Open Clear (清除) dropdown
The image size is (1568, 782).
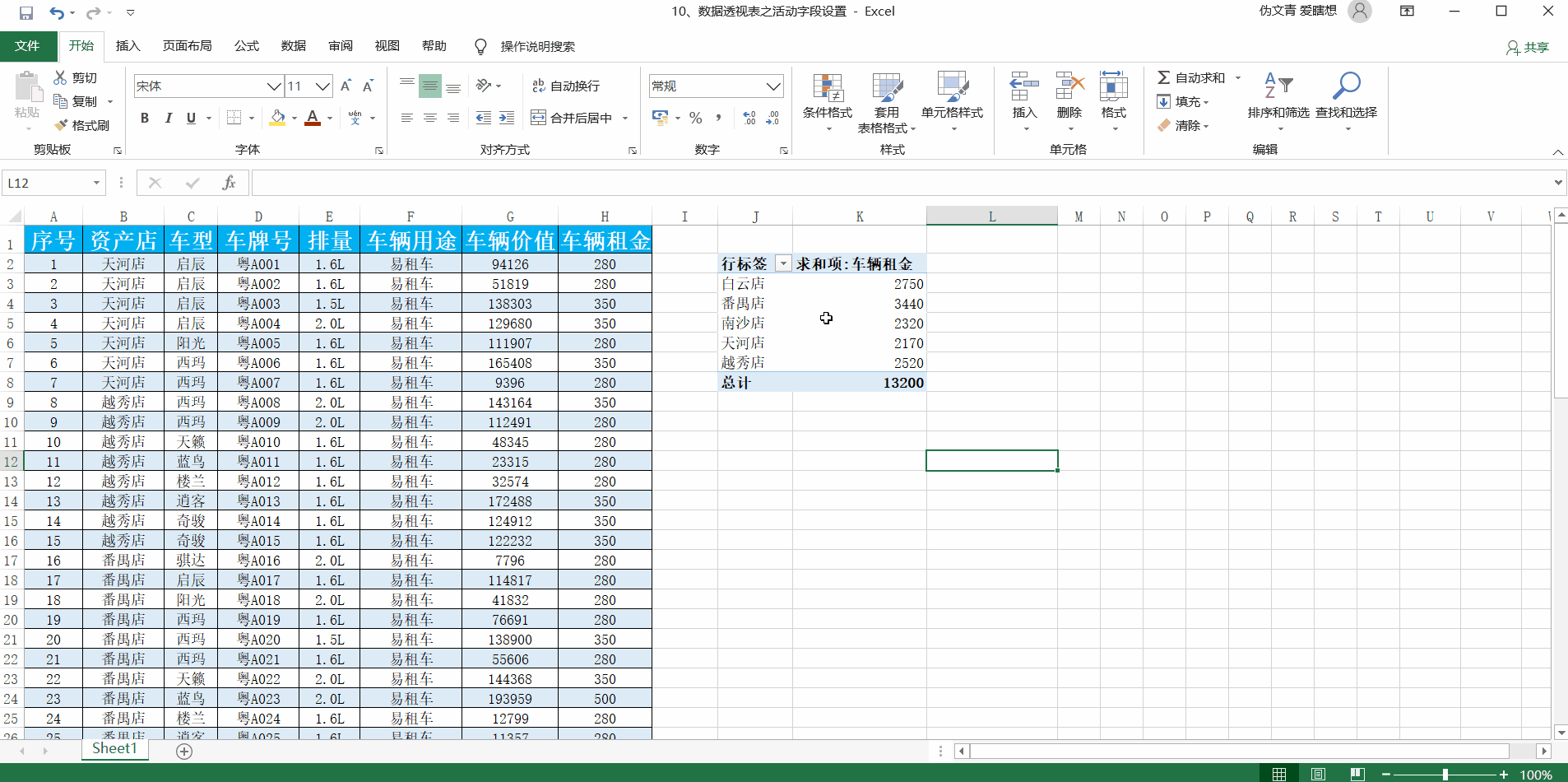tap(1183, 125)
